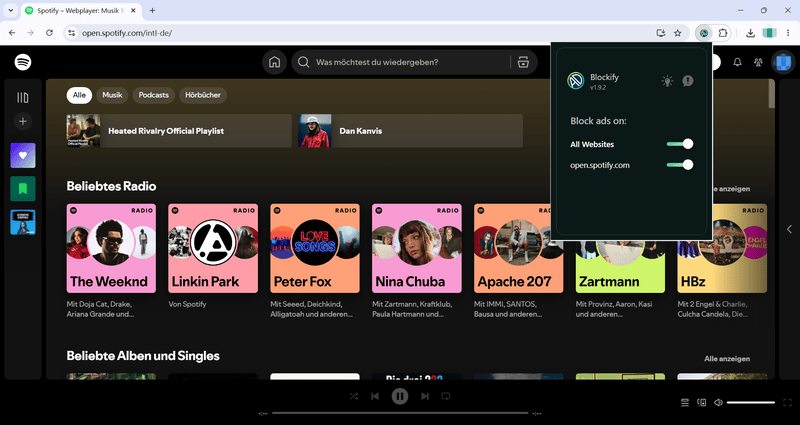
Task: Open The Weeknd radio card
Action: (111, 261)
